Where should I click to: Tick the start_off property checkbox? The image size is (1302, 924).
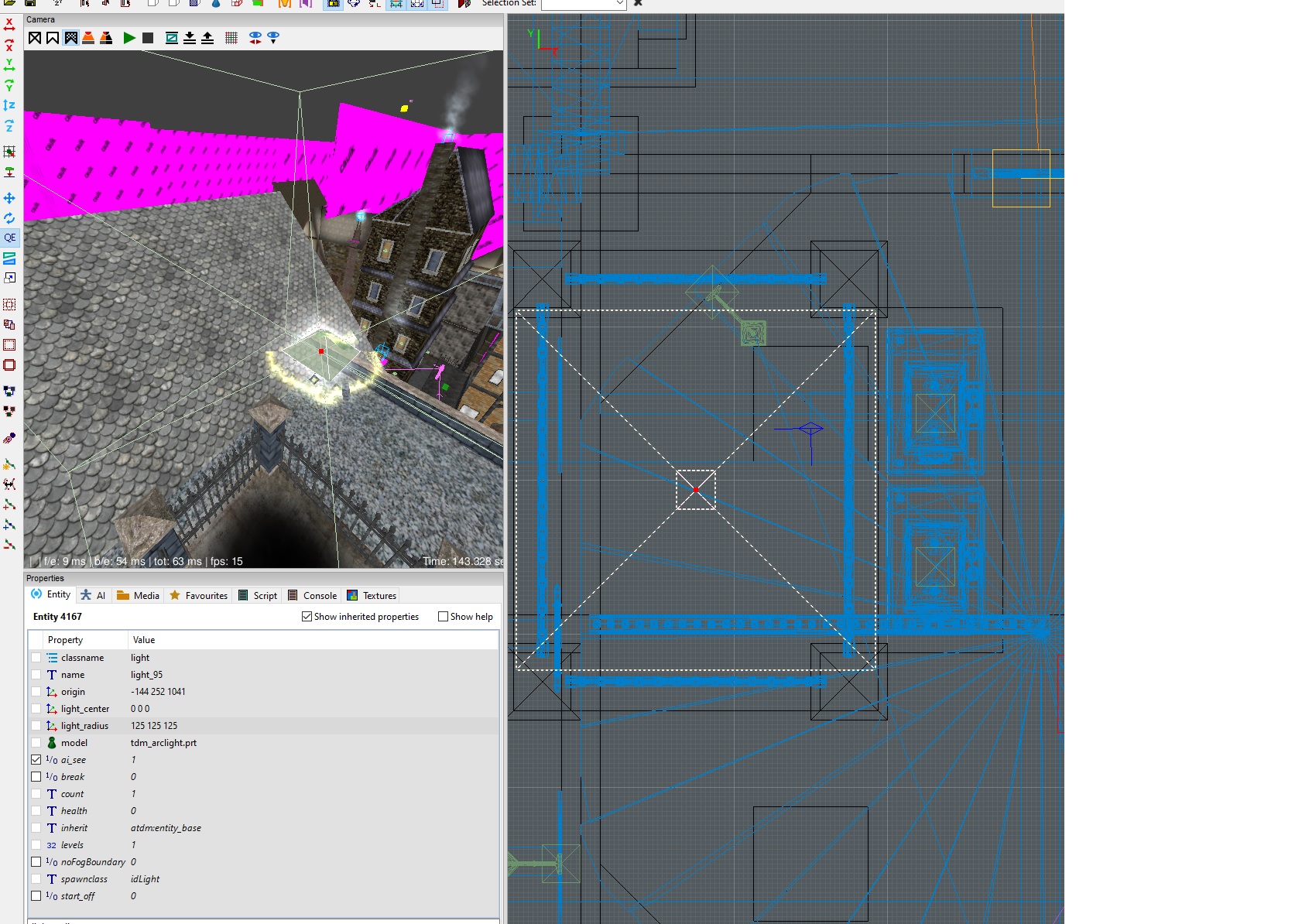click(x=36, y=896)
